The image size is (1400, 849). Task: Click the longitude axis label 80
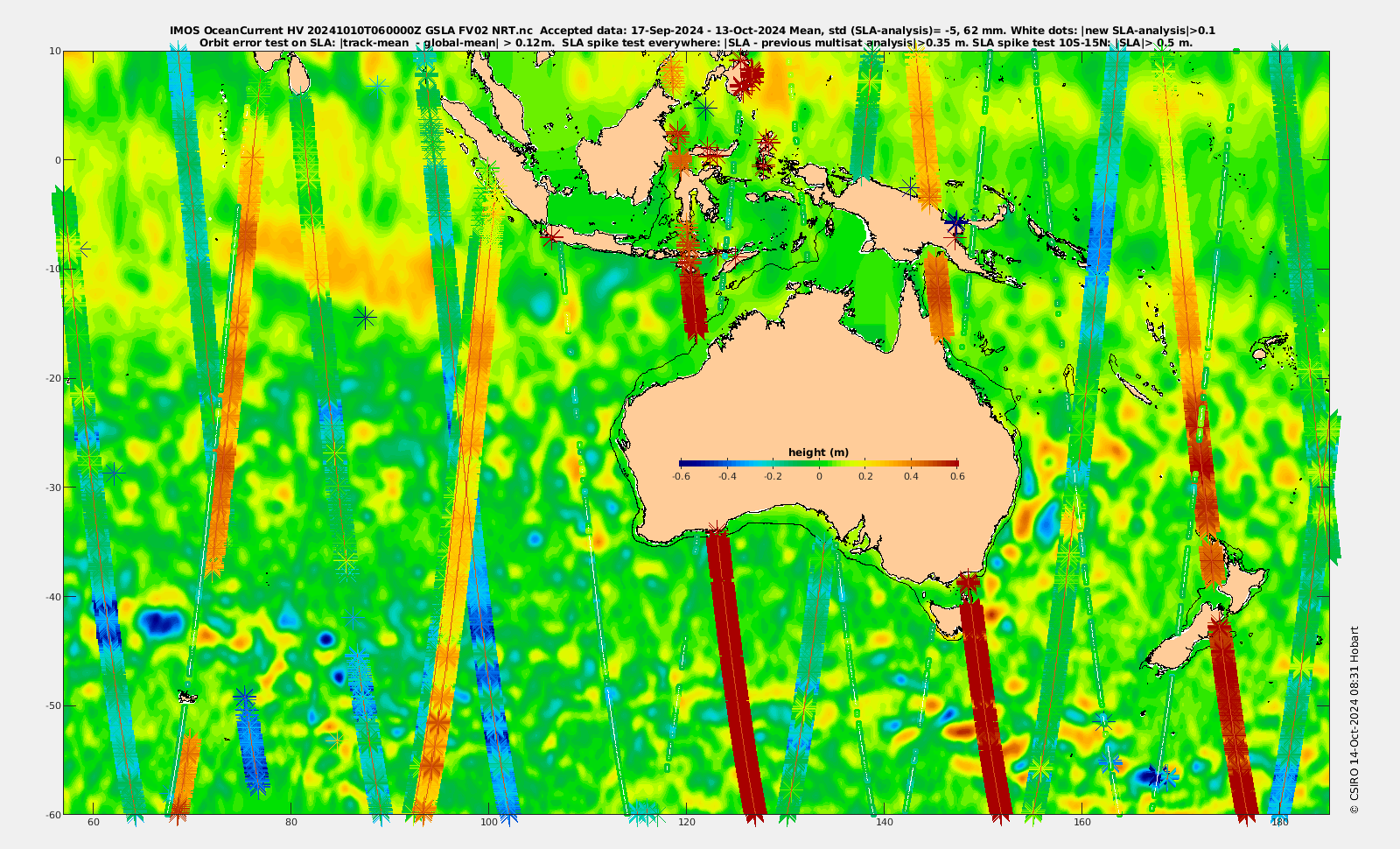[291, 822]
